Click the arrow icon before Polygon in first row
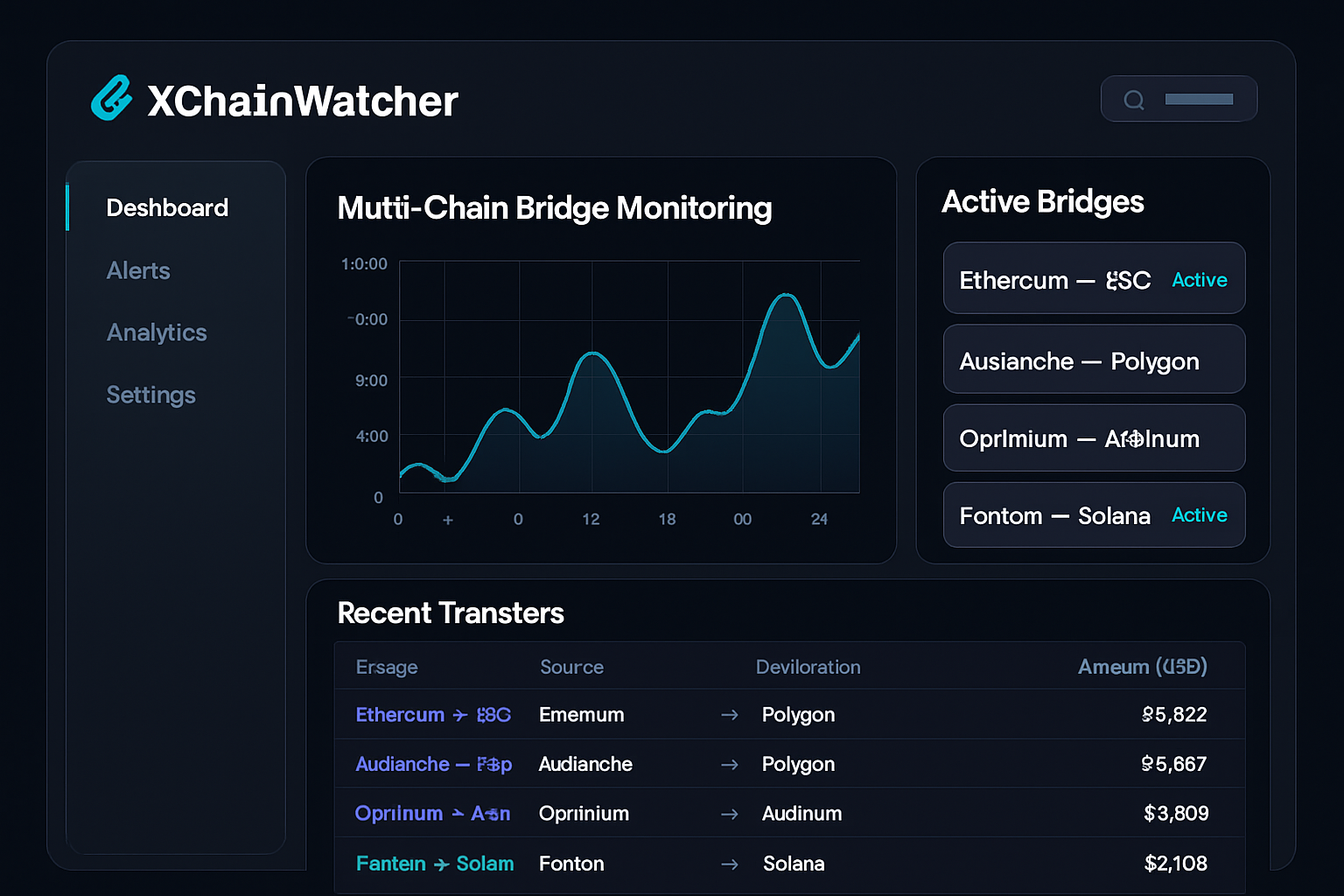Image resolution: width=1344 pixels, height=896 pixels. click(x=729, y=716)
